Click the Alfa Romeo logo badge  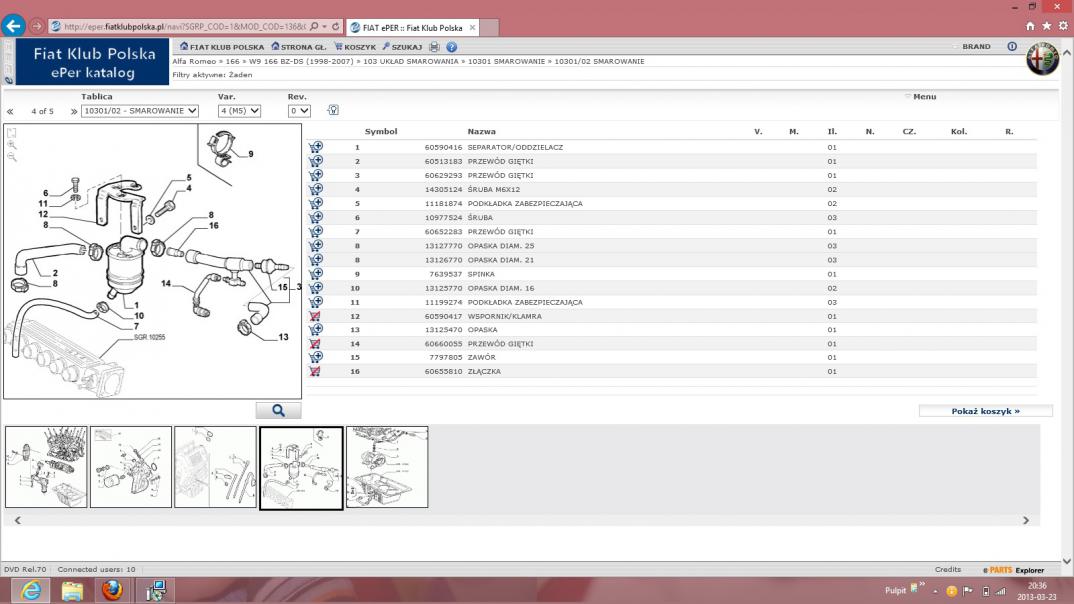point(1042,60)
